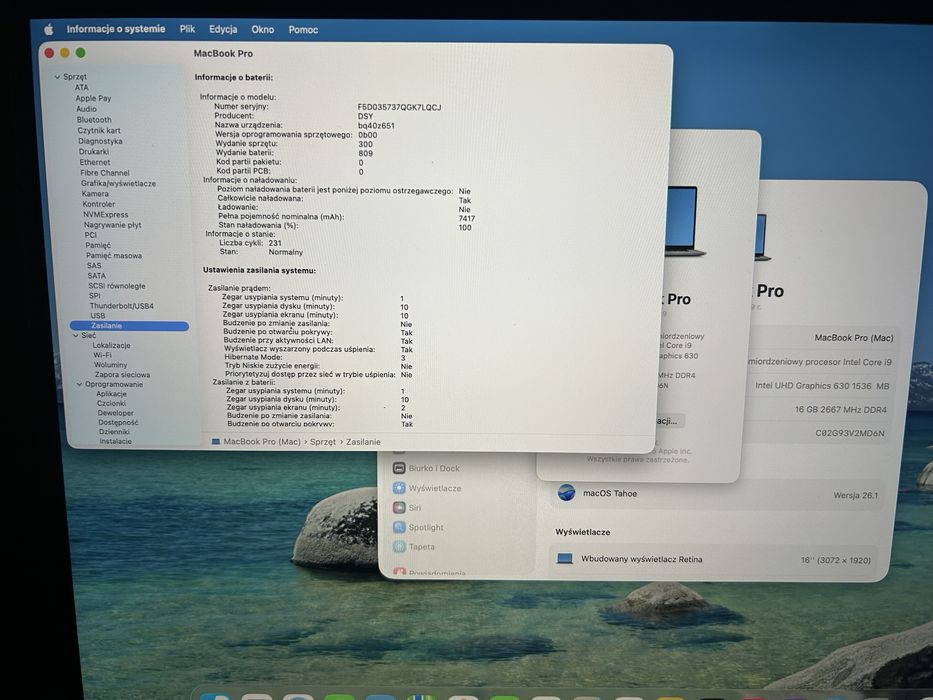Select Wi-Fi under Sieć
Viewport: 933px width, 700px height.
(102, 355)
